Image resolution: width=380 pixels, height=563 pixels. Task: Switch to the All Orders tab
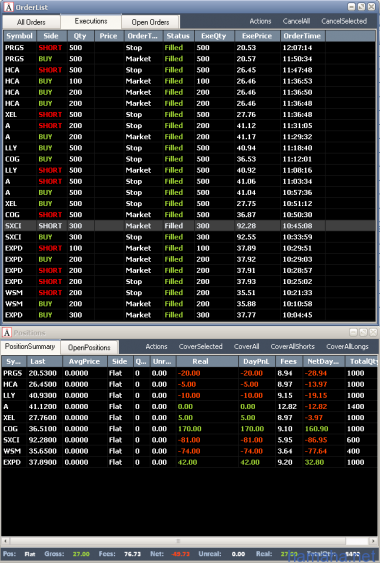point(31,22)
